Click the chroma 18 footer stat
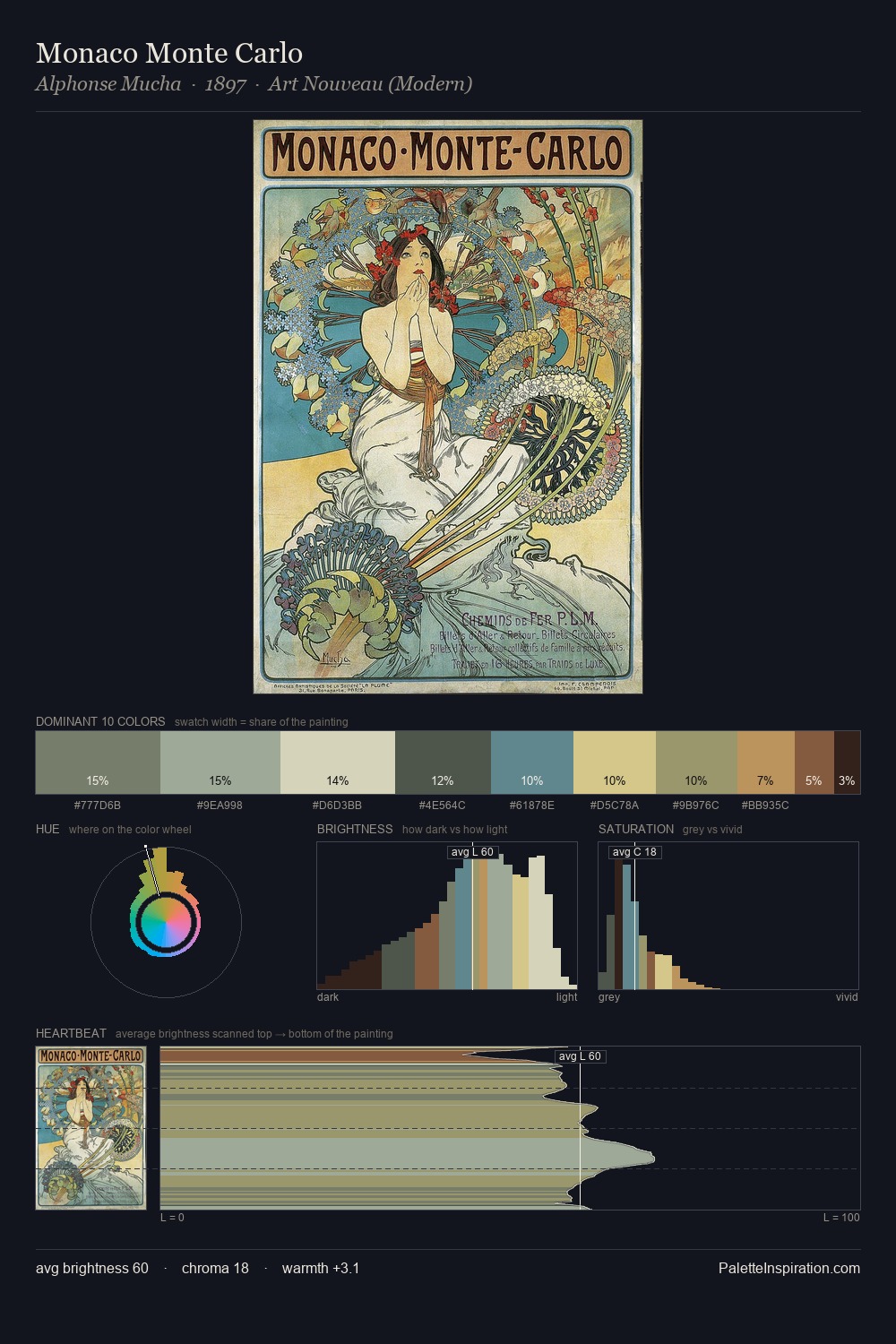Image resolution: width=896 pixels, height=1344 pixels. (x=215, y=1269)
